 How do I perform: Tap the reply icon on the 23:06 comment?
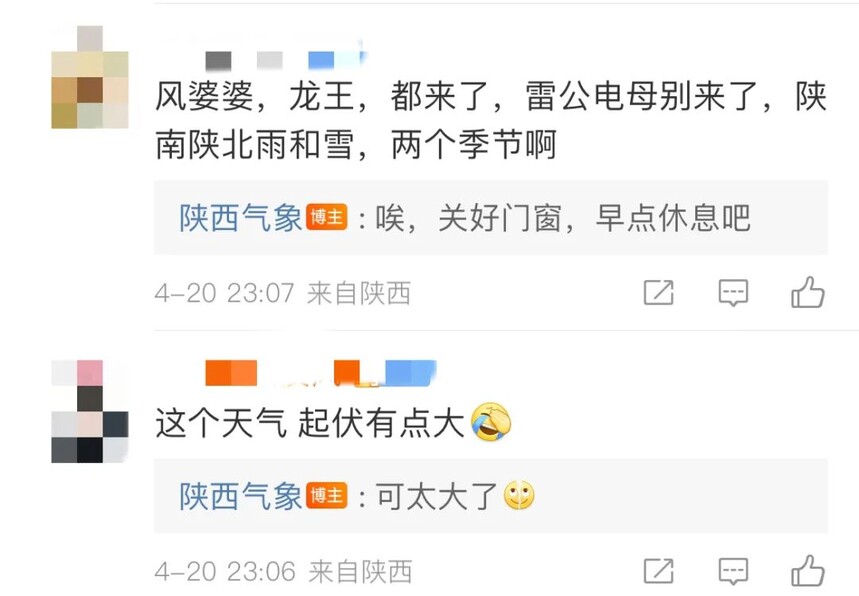(733, 571)
